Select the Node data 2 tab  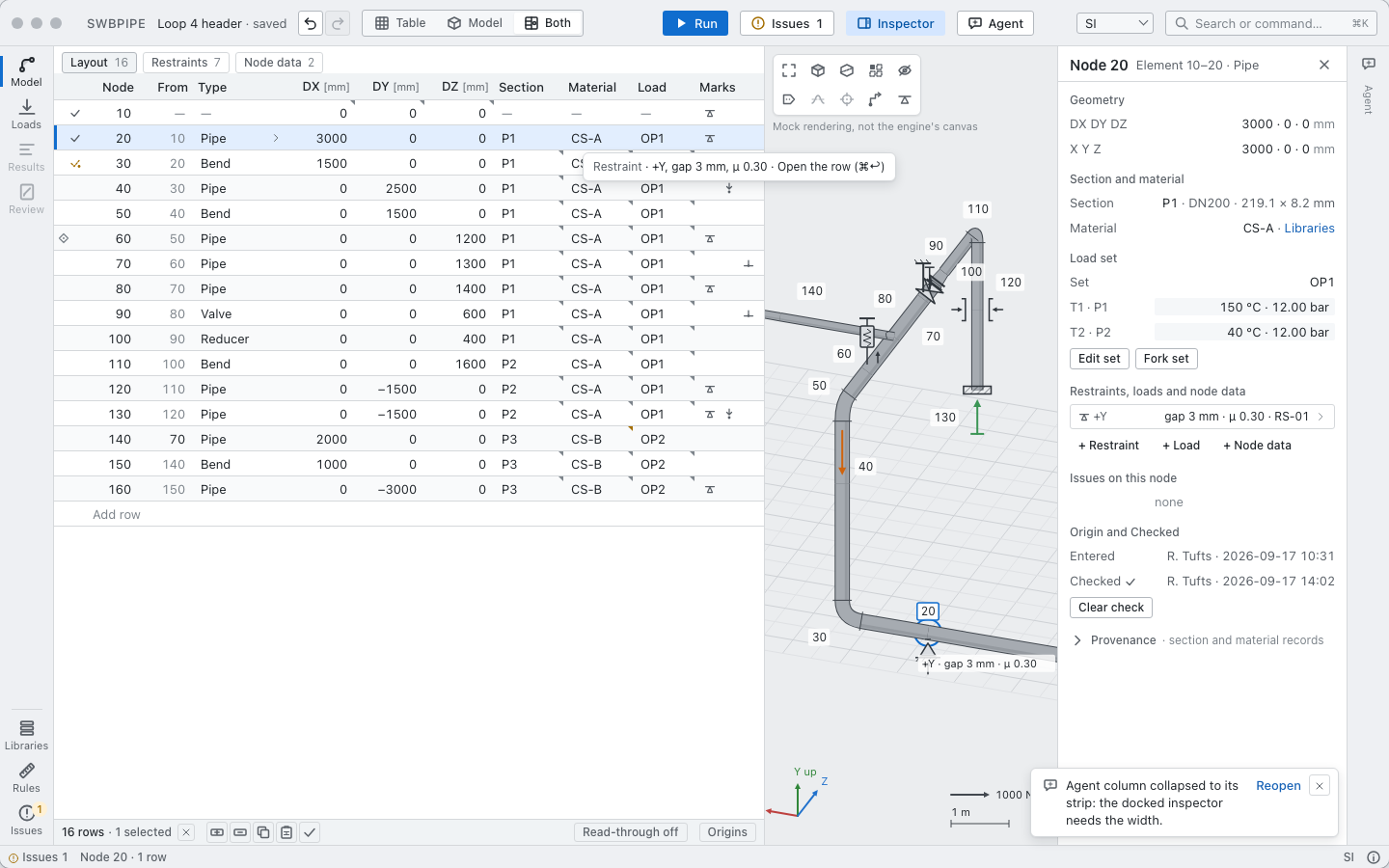pyautogui.click(x=279, y=63)
